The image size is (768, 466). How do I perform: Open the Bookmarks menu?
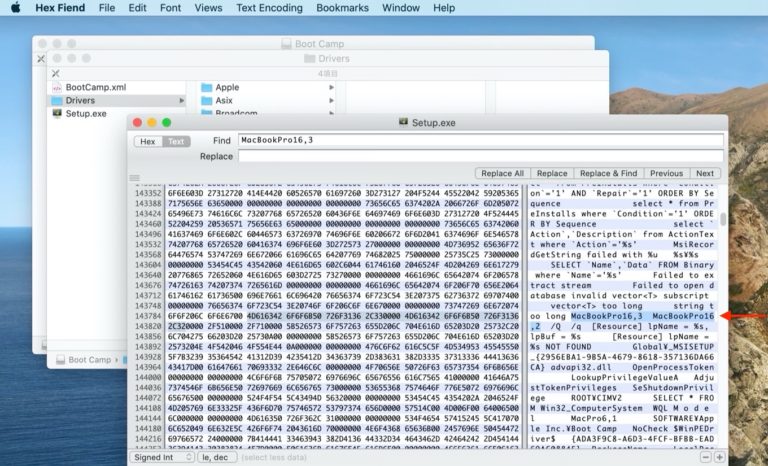tap(342, 8)
